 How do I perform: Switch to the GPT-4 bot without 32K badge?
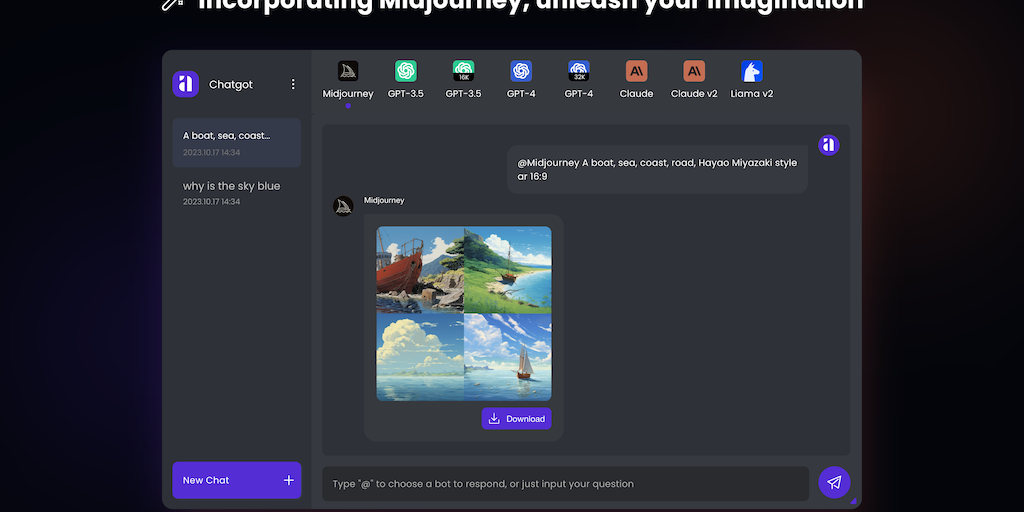pyautogui.click(x=521, y=72)
